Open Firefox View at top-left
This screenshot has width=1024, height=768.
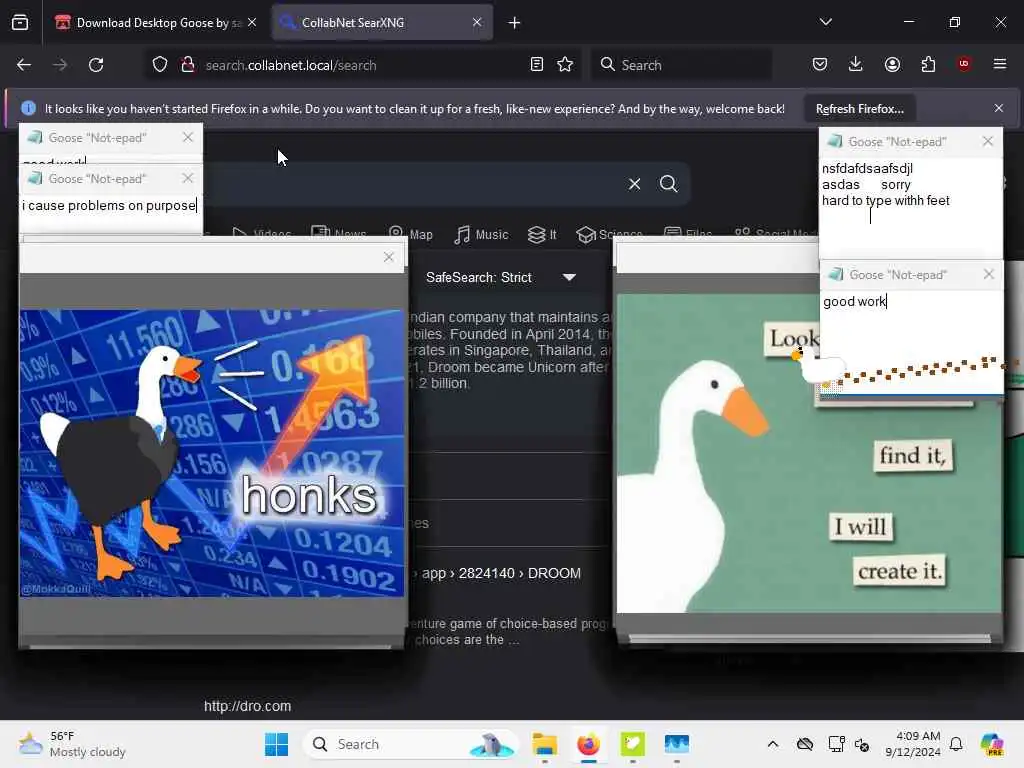pos(20,22)
